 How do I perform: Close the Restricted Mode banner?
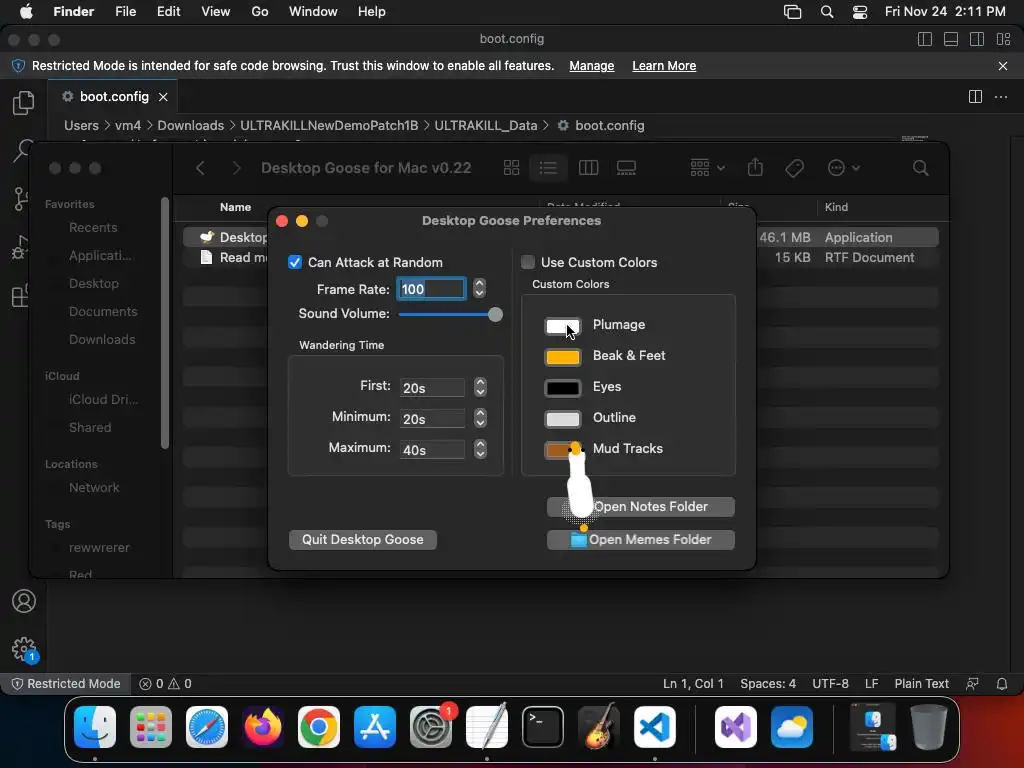pyautogui.click(x=1003, y=66)
